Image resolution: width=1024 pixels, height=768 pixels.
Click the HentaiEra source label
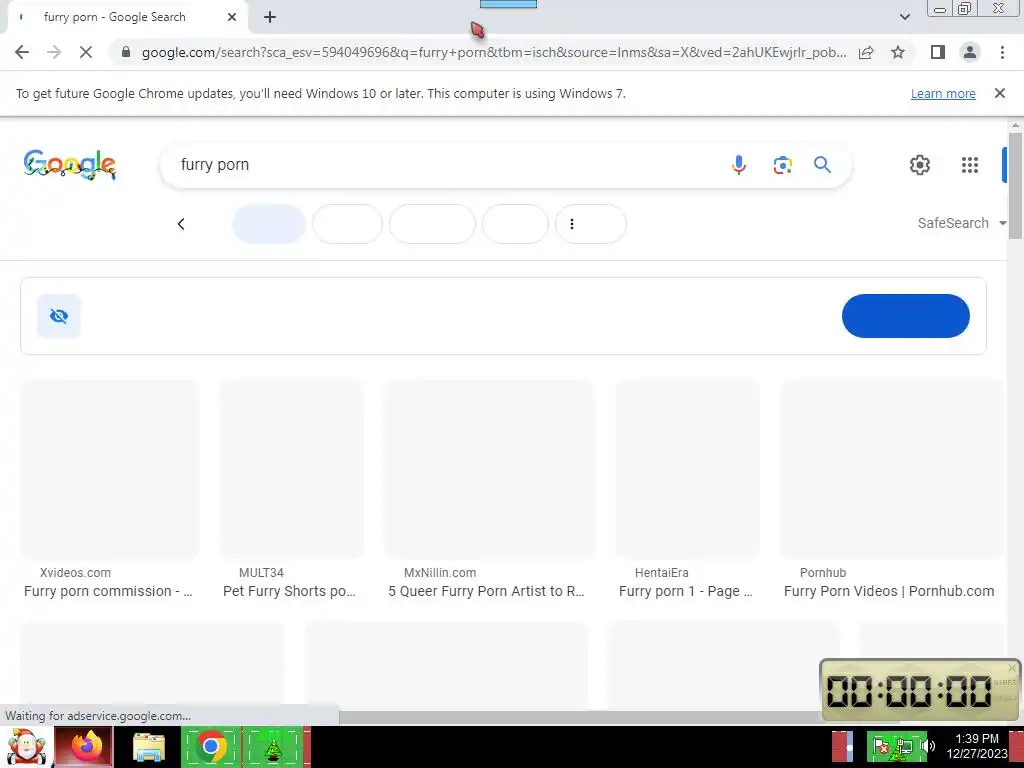[662, 573]
